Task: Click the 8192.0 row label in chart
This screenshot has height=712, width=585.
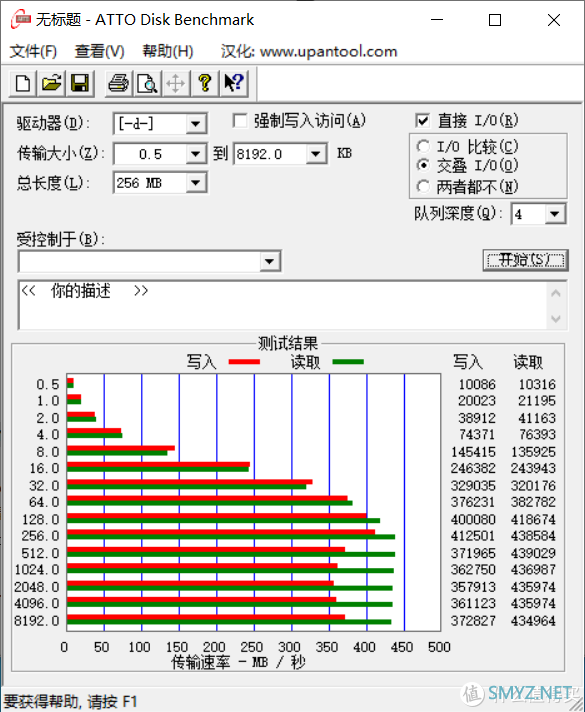Action: pos(37,620)
